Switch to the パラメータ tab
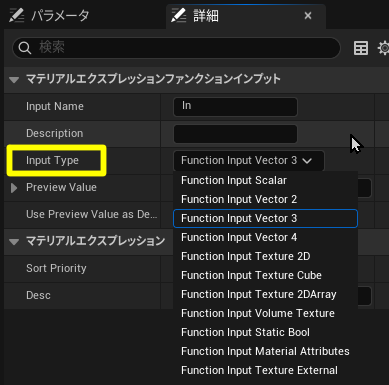 (49, 16)
